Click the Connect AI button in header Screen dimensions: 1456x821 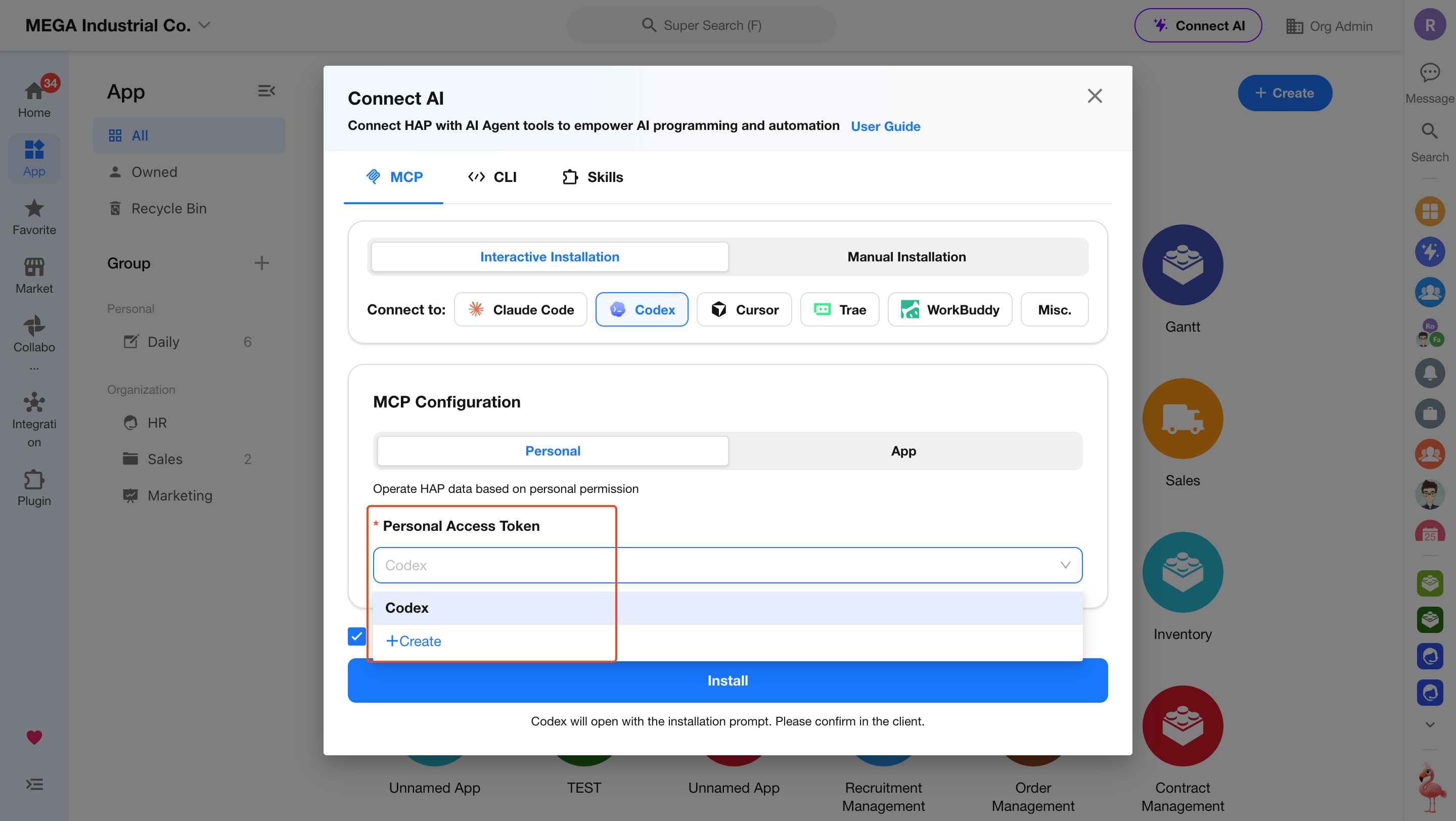[x=1198, y=25]
